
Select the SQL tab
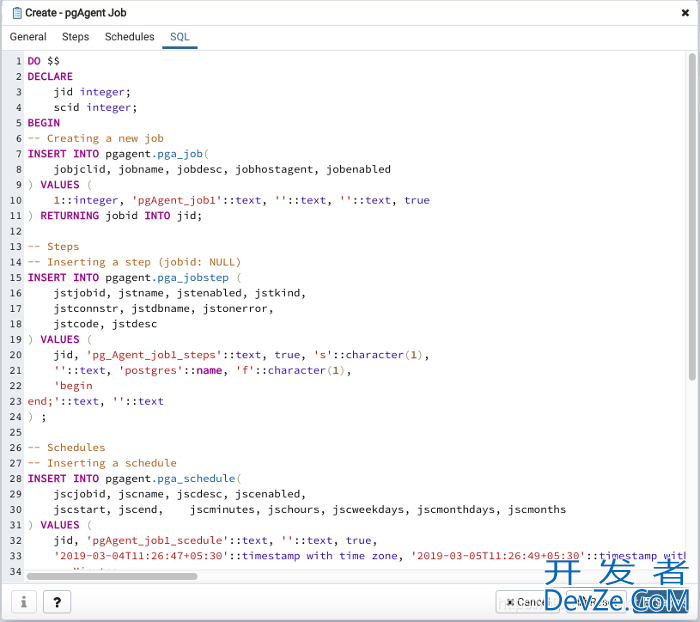pyautogui.click(x=180, y=37)
